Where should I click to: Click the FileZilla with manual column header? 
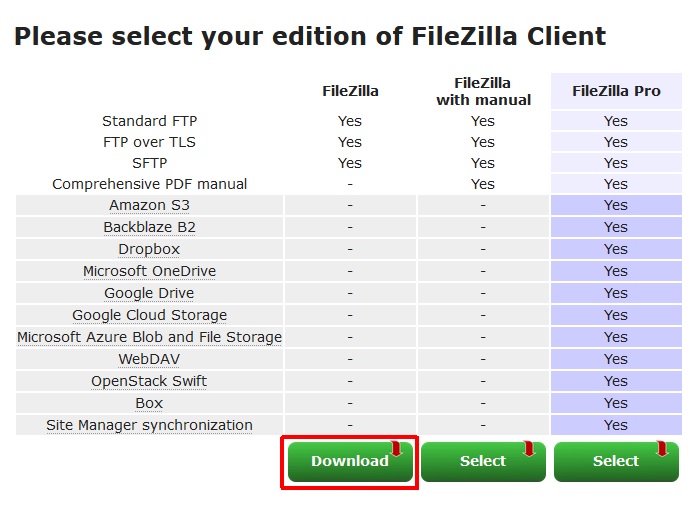coord(483,91)
